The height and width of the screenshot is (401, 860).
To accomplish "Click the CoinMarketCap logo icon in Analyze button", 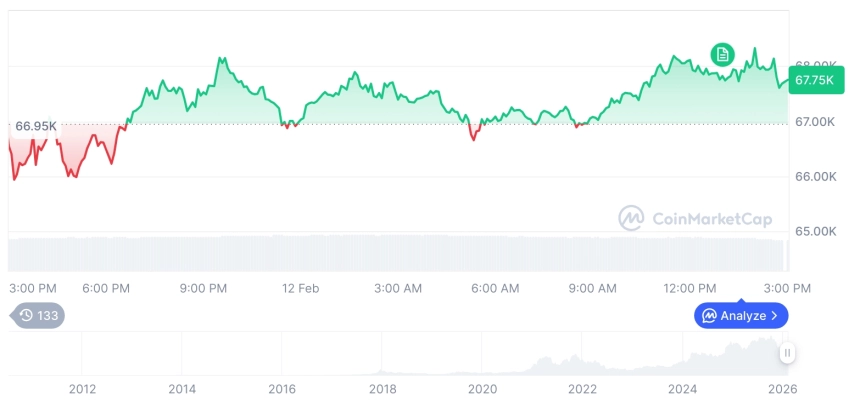I will point(709,316).
